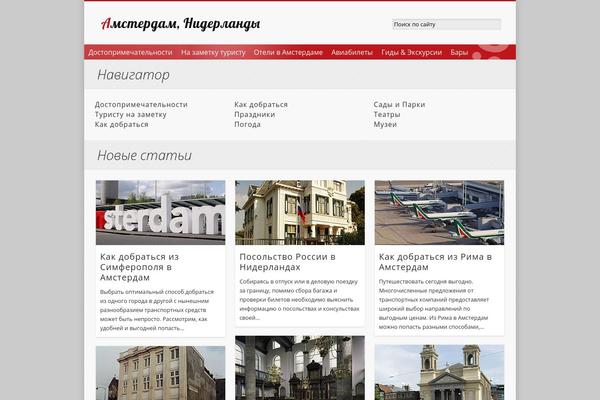
Task: Click the Навигатор section heading
Action: [133, 75]
